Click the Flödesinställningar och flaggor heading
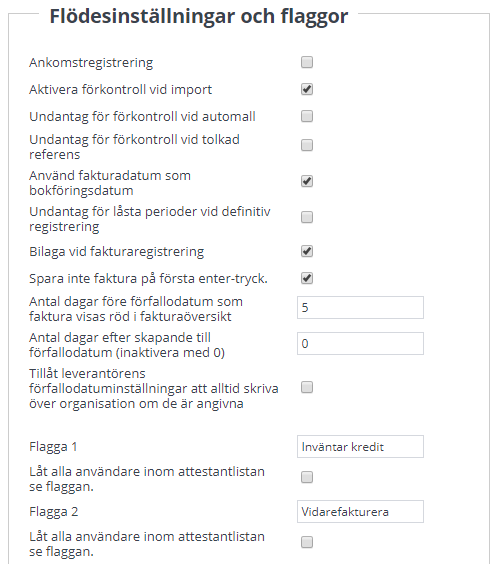Screen dimensions: 499x564 coord(199,17)
